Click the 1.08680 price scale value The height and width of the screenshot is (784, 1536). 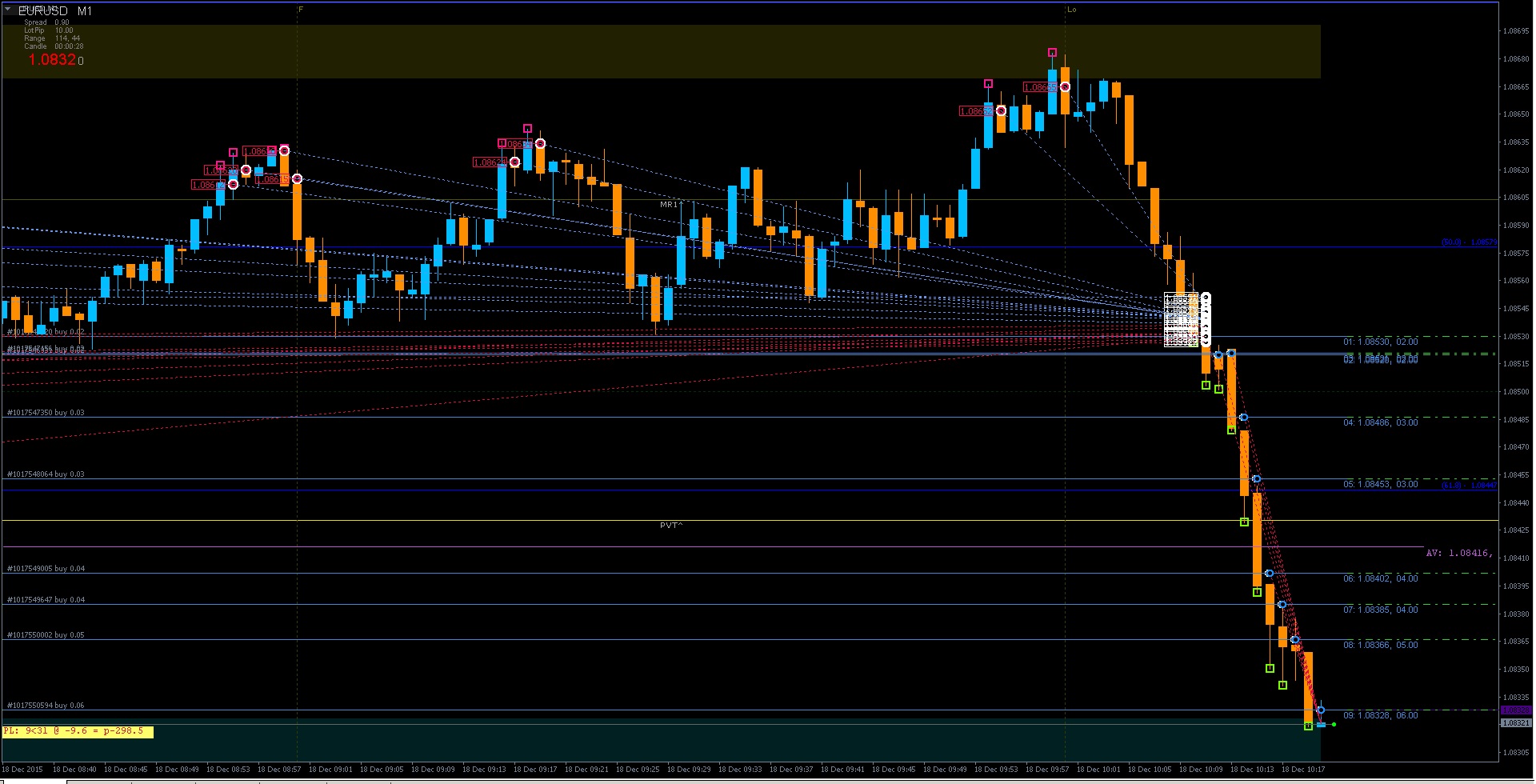1517,59
